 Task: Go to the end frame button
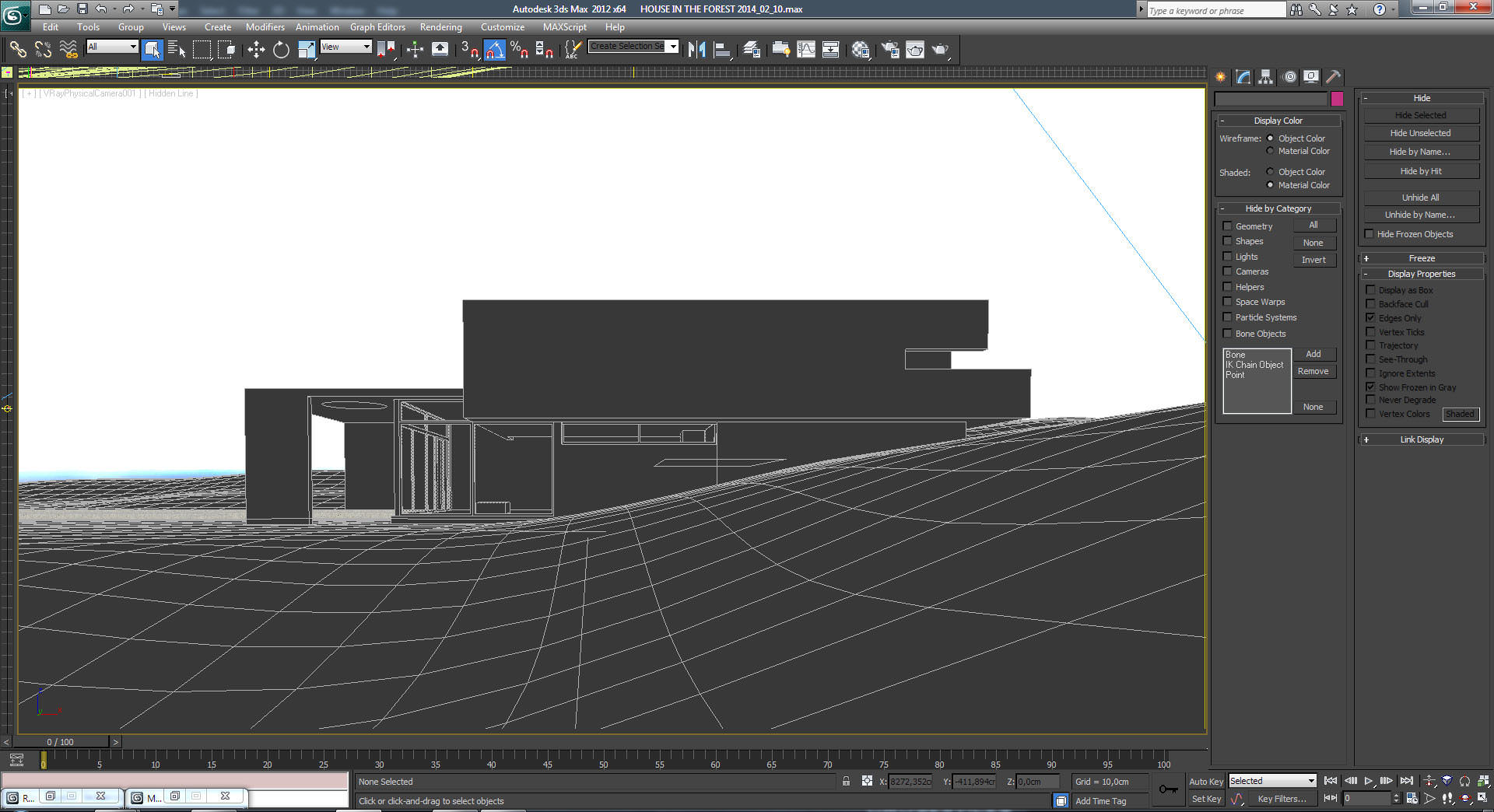(1406, 781)
